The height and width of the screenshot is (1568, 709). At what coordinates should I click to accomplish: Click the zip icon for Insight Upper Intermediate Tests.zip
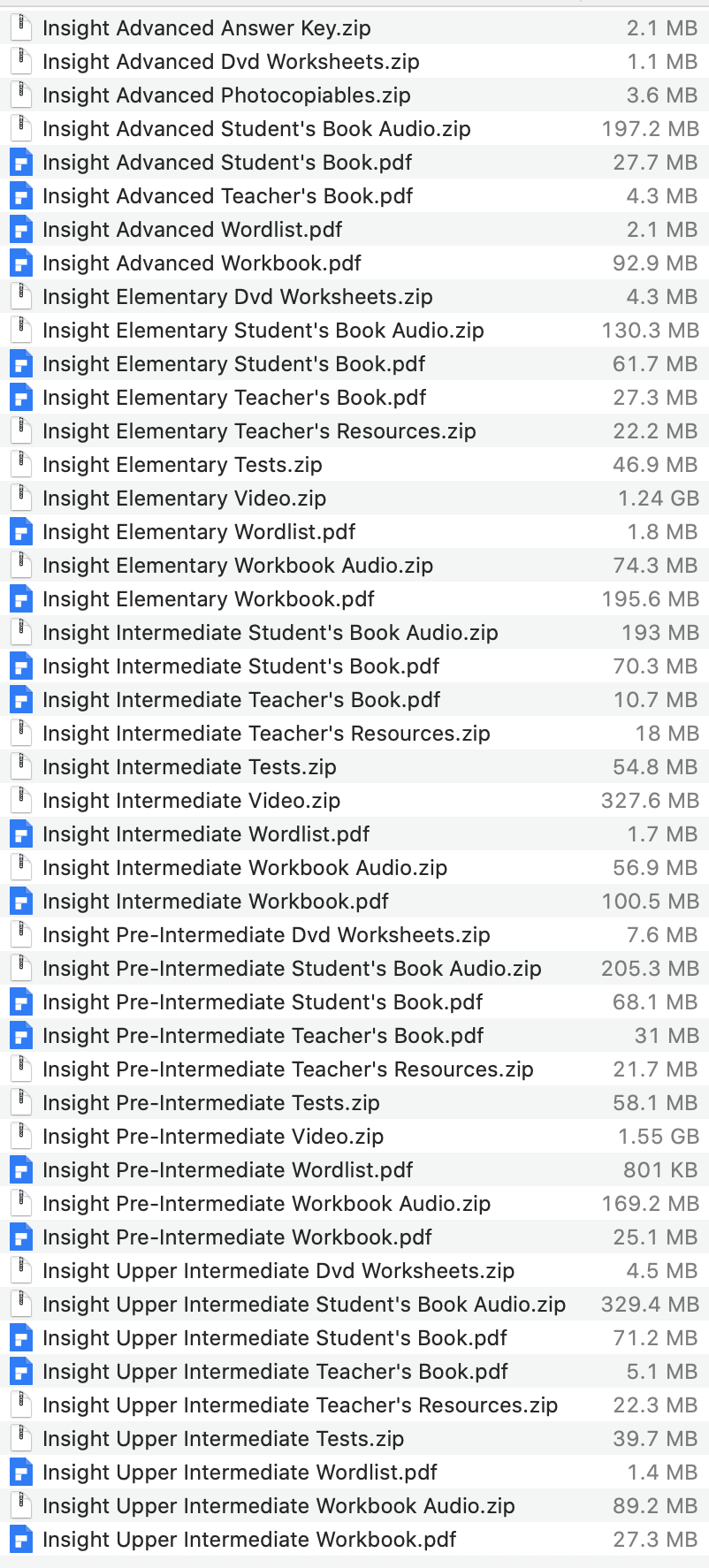(20, 1439)
